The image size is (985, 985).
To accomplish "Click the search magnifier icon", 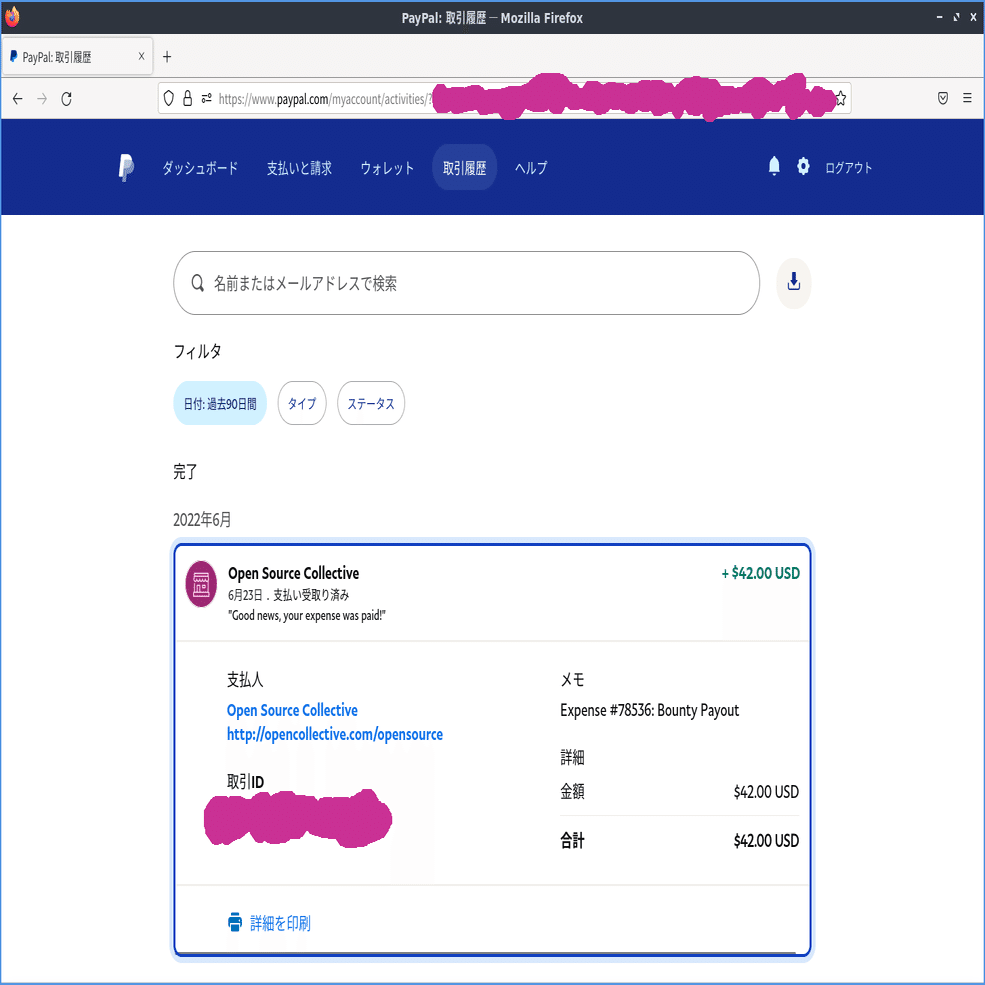I will tap(197, 283).
